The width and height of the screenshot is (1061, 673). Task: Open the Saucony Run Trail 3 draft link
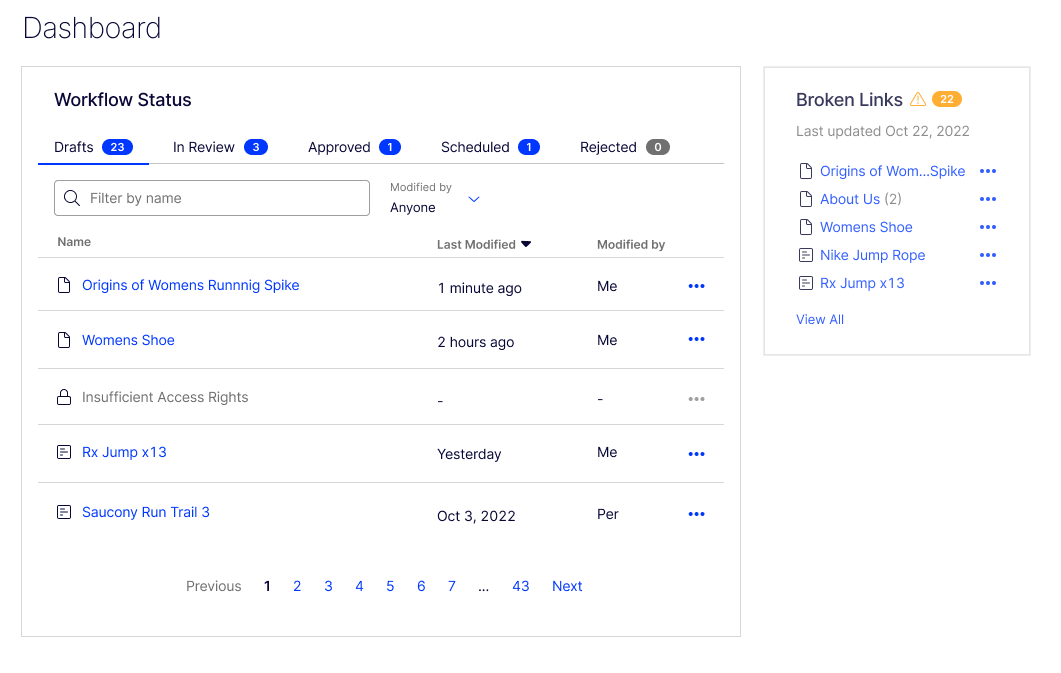point(146,512)
